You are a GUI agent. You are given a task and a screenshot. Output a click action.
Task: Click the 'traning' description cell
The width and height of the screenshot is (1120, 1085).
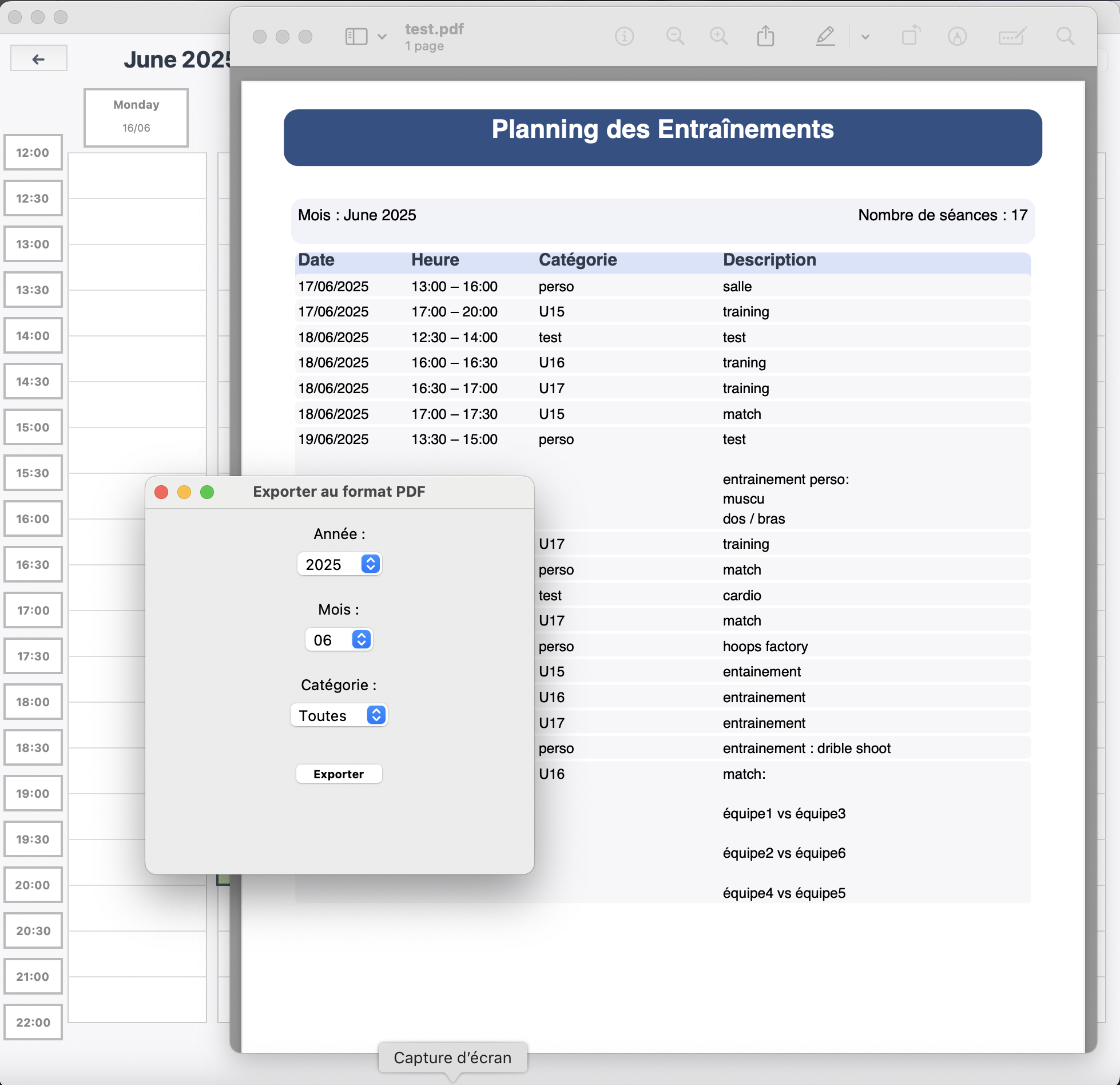point(744,363)
